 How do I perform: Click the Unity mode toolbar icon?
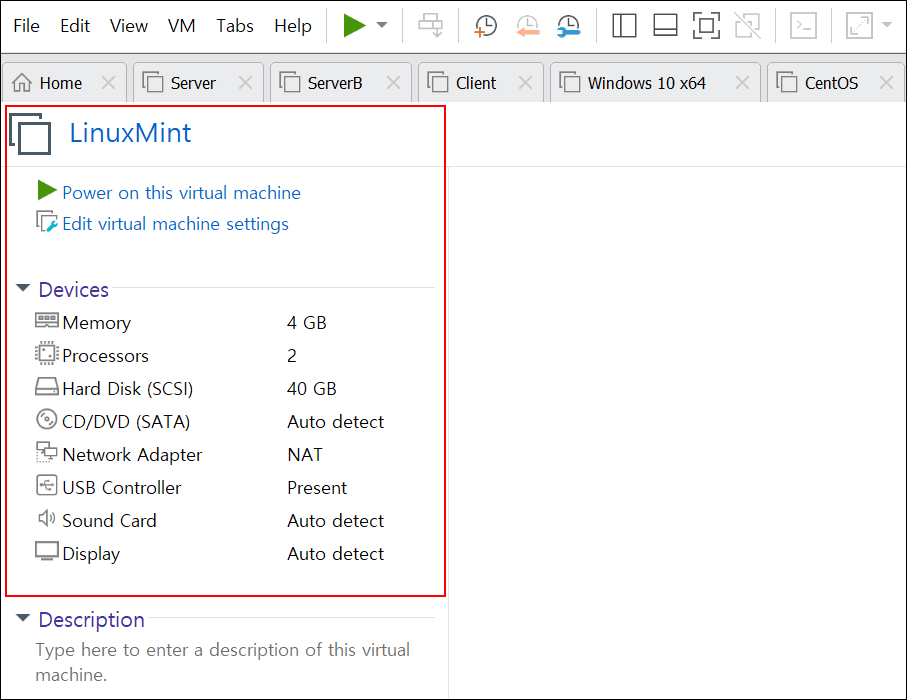(x=747, y=25)
